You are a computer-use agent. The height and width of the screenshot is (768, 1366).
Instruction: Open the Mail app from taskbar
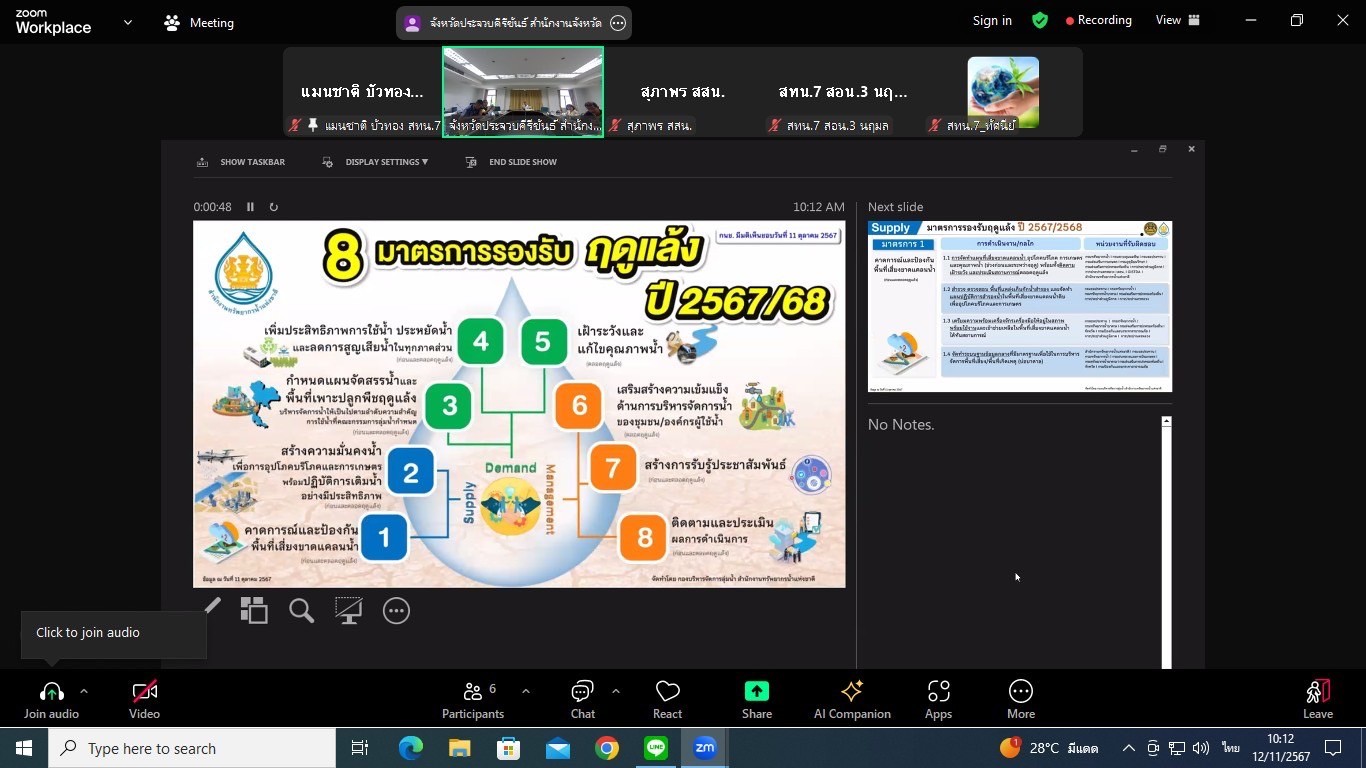tap(557, 748)
